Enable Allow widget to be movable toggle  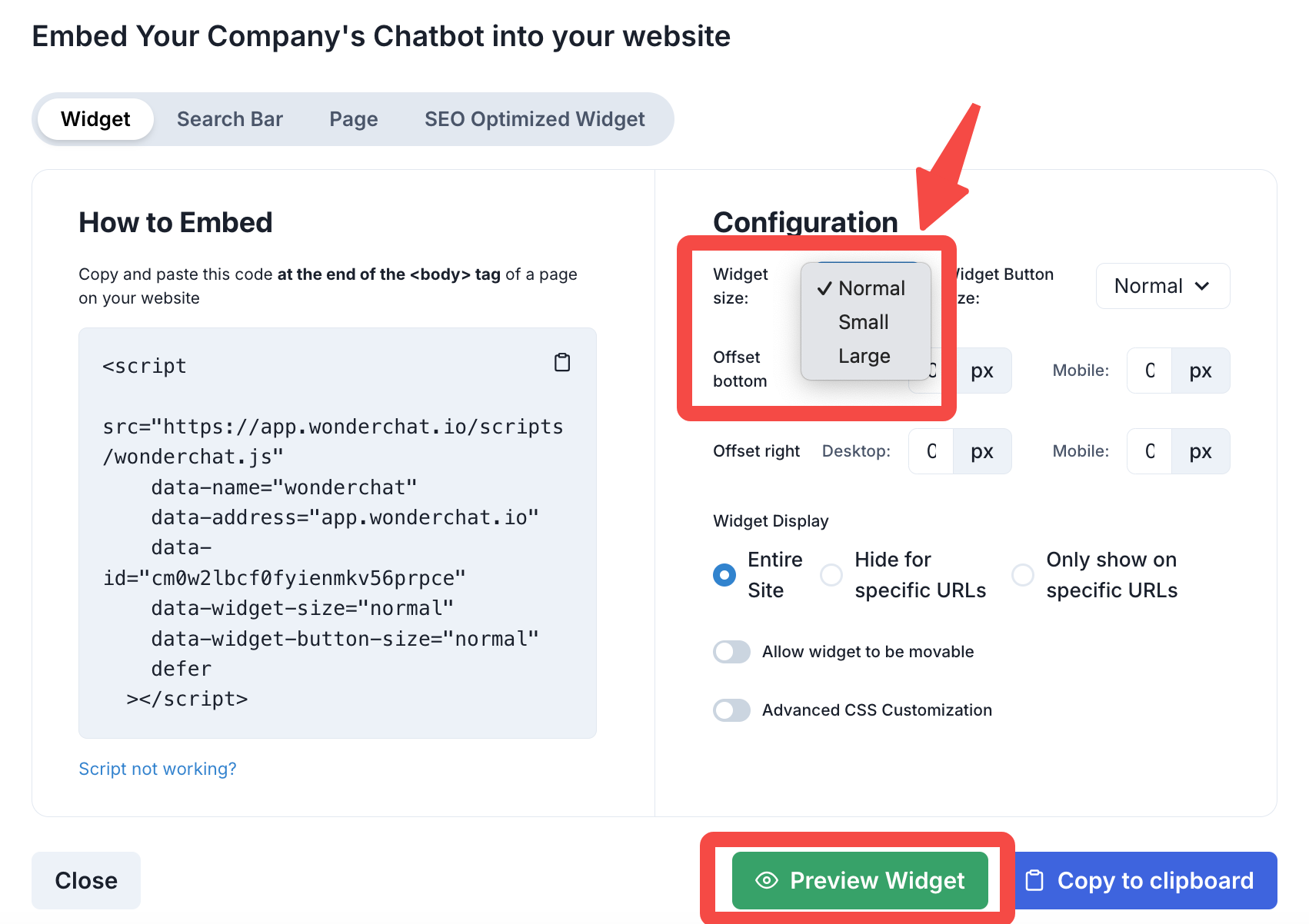pos(731,652)
